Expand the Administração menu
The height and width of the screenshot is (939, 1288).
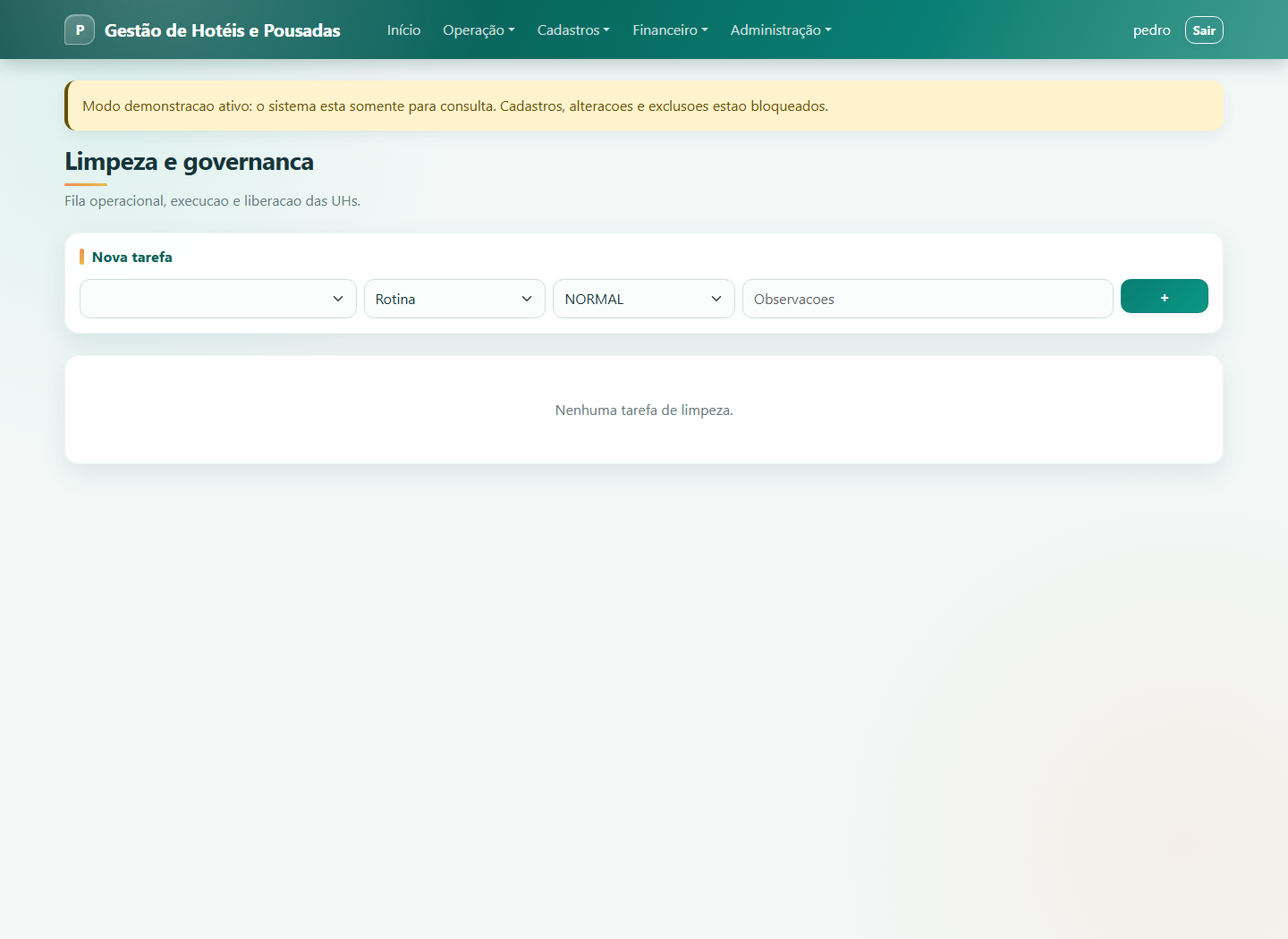pyautogui.click(x=781, y=30)
